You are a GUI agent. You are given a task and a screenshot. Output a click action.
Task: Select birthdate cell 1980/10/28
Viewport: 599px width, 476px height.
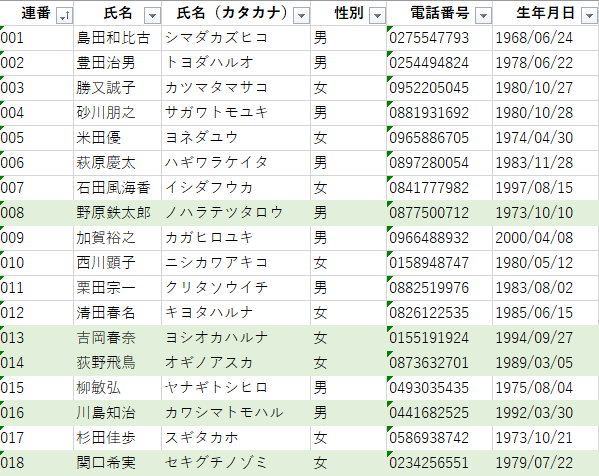point(546,113)
